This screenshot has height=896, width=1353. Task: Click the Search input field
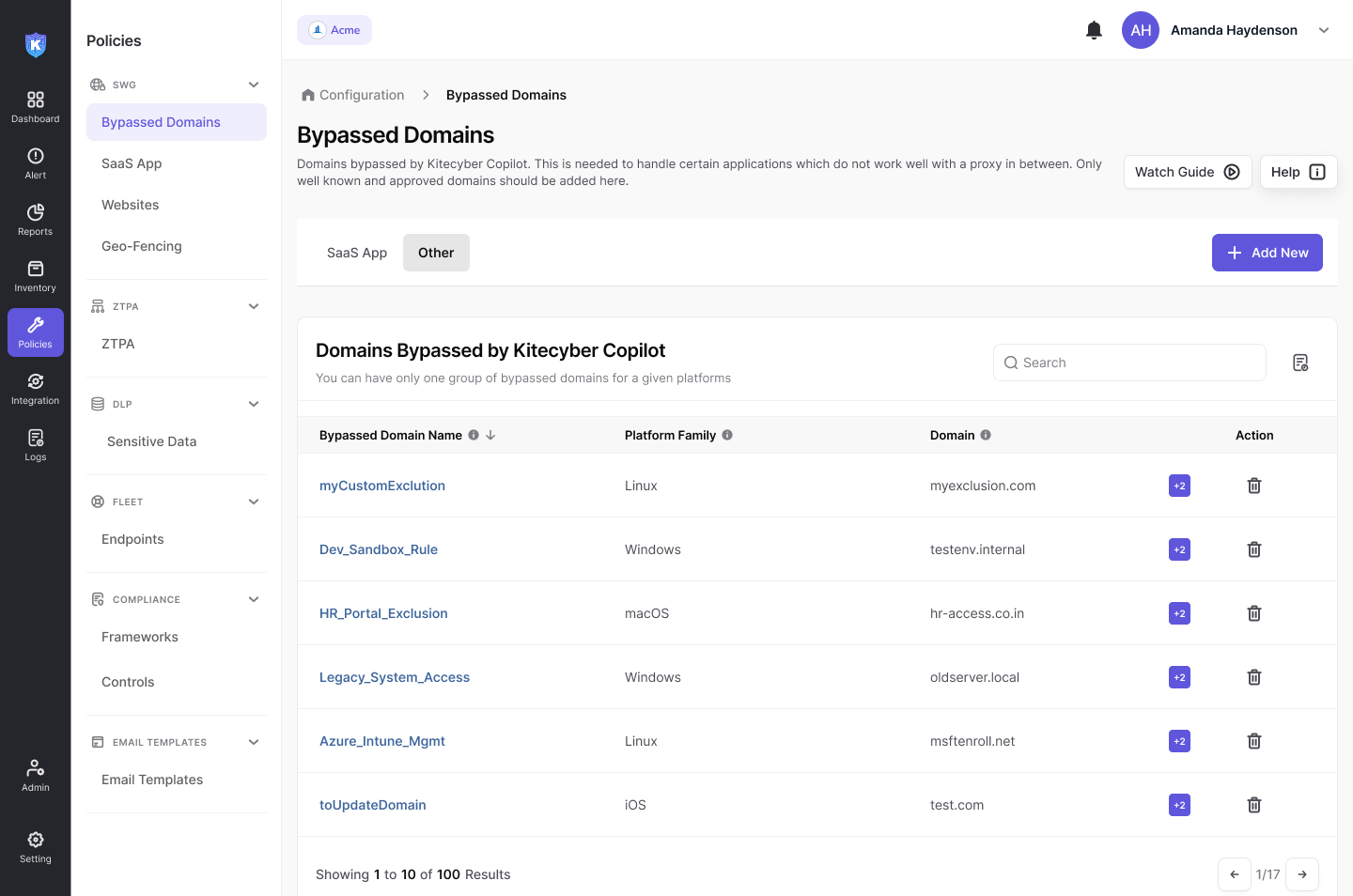[1129, 363]
